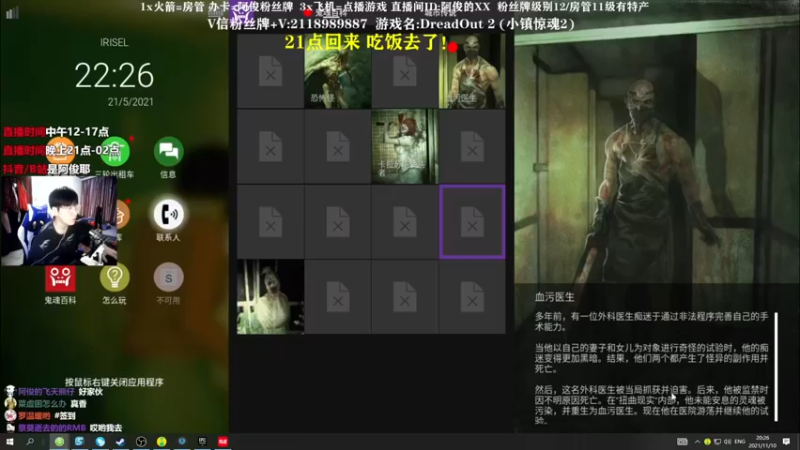Select the locked entry left of 恐怖怪
The height and width of the screenshot is (450, 800).
coord(270,71)
